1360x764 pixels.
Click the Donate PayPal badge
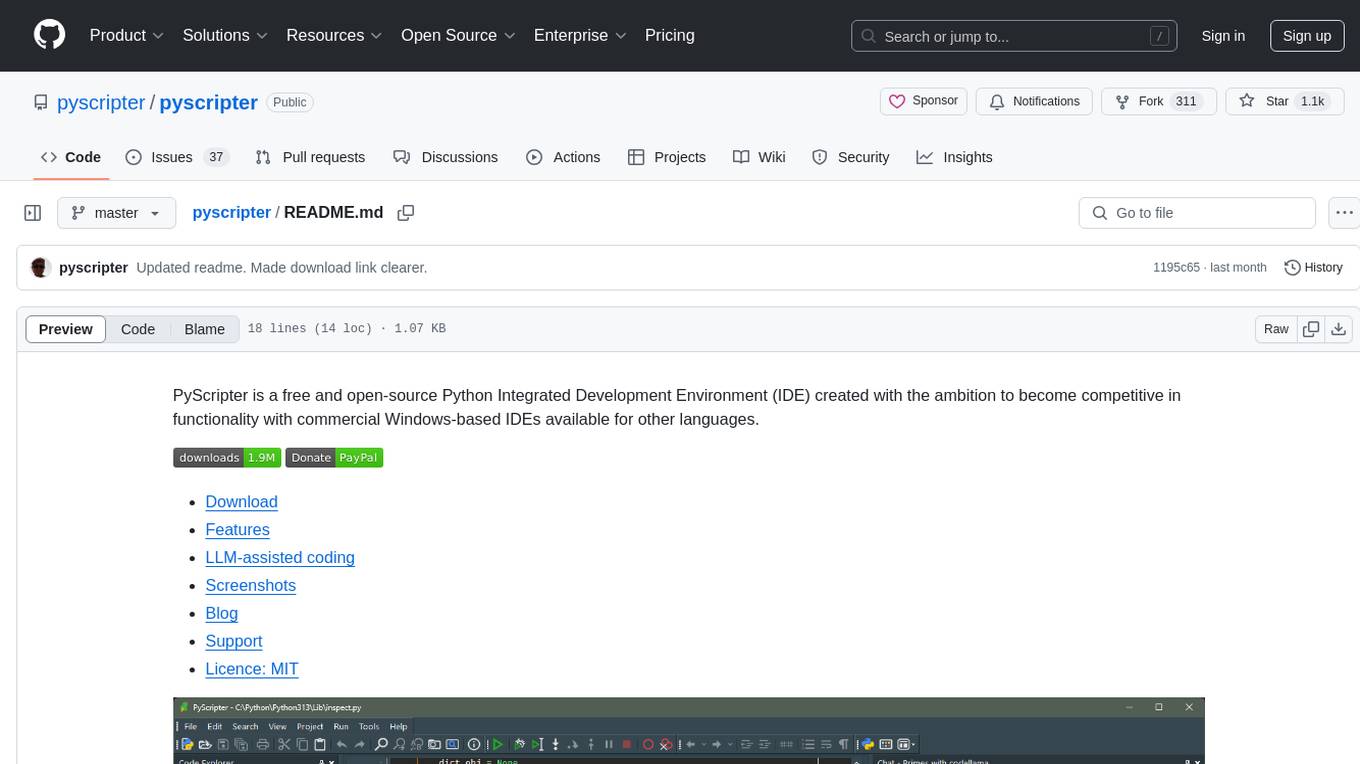tap(334, 457)
